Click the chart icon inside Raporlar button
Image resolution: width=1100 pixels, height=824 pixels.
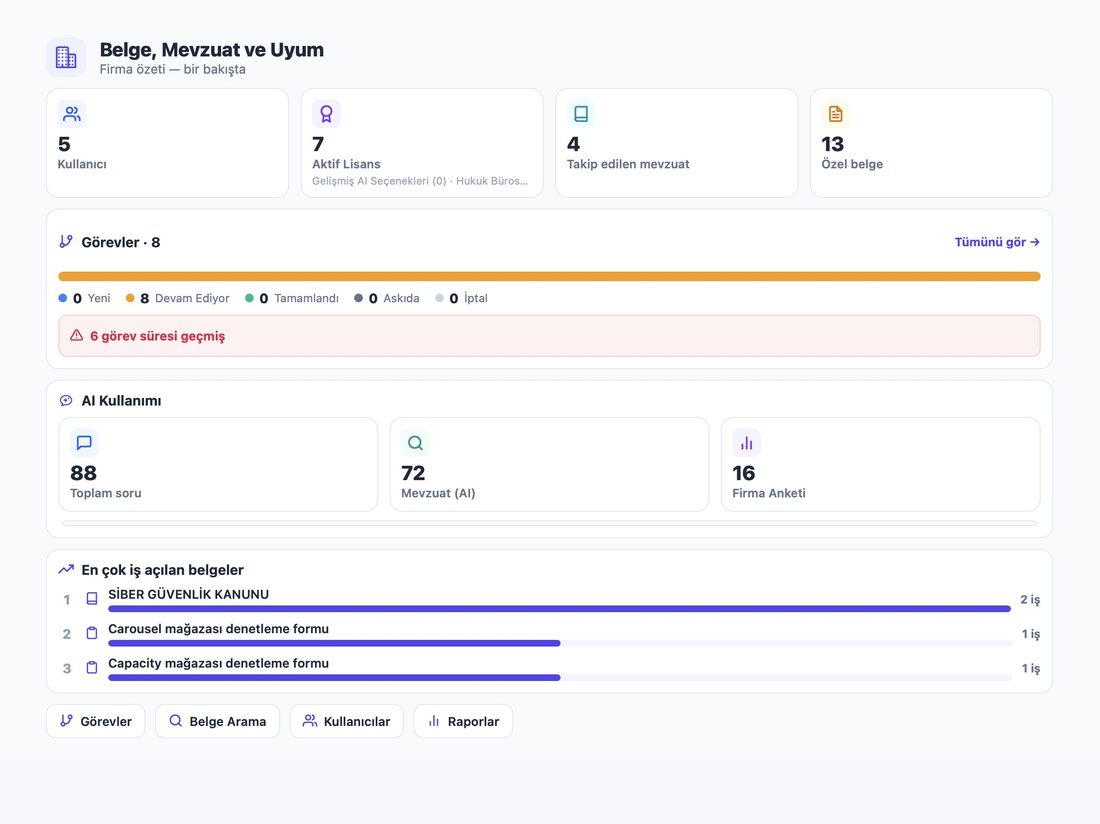[434, 720]
